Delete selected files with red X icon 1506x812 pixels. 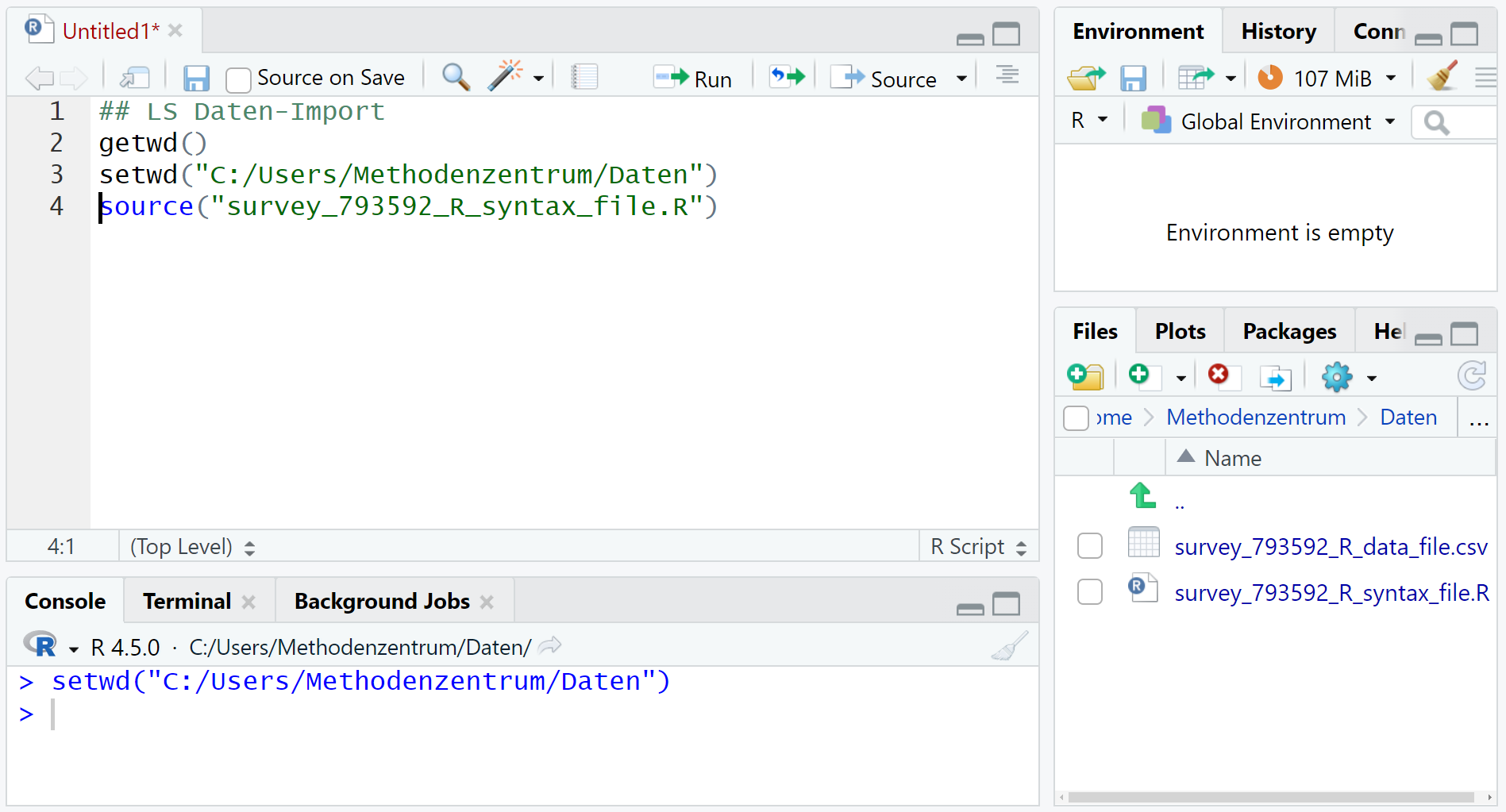1219,375
